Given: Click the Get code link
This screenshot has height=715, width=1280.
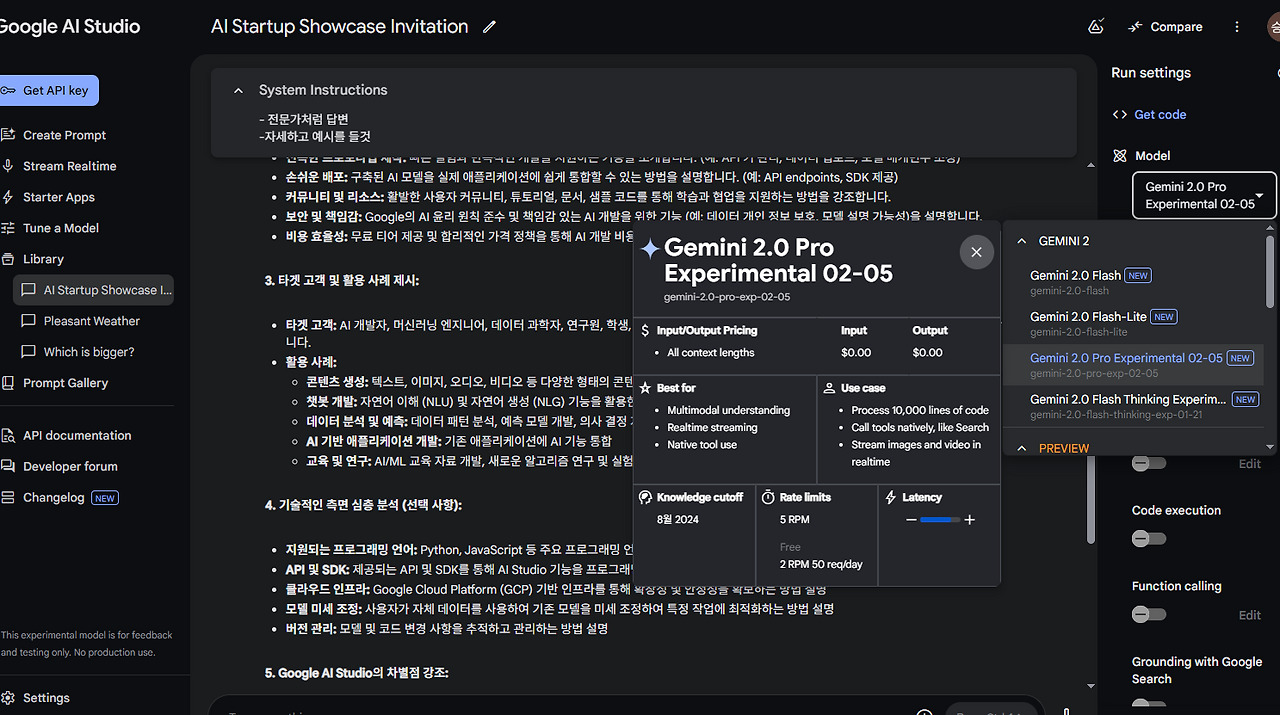Looking at the screenshot, I should click(x=1160, y=114).
